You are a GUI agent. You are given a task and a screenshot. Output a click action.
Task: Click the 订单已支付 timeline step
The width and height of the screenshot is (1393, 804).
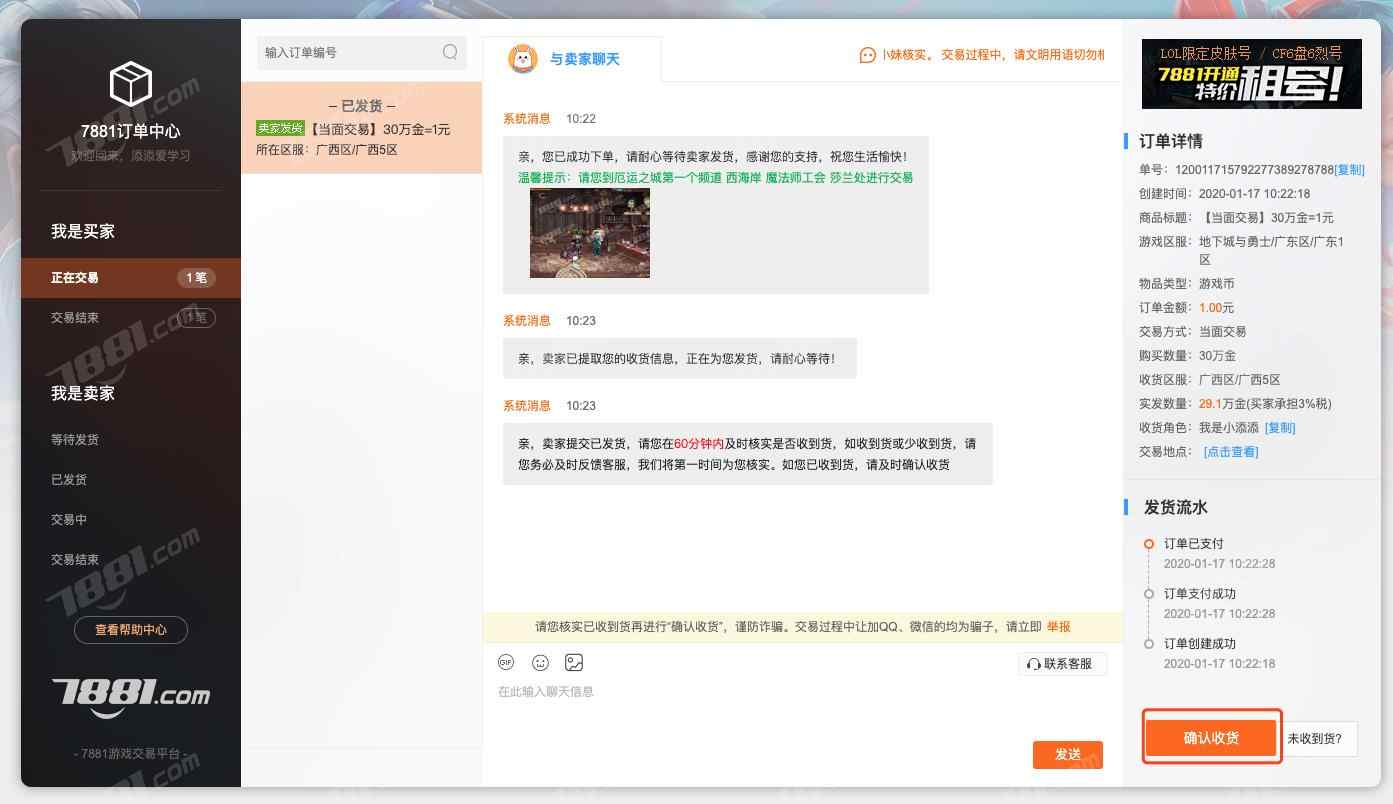[x=1194, y=544]
